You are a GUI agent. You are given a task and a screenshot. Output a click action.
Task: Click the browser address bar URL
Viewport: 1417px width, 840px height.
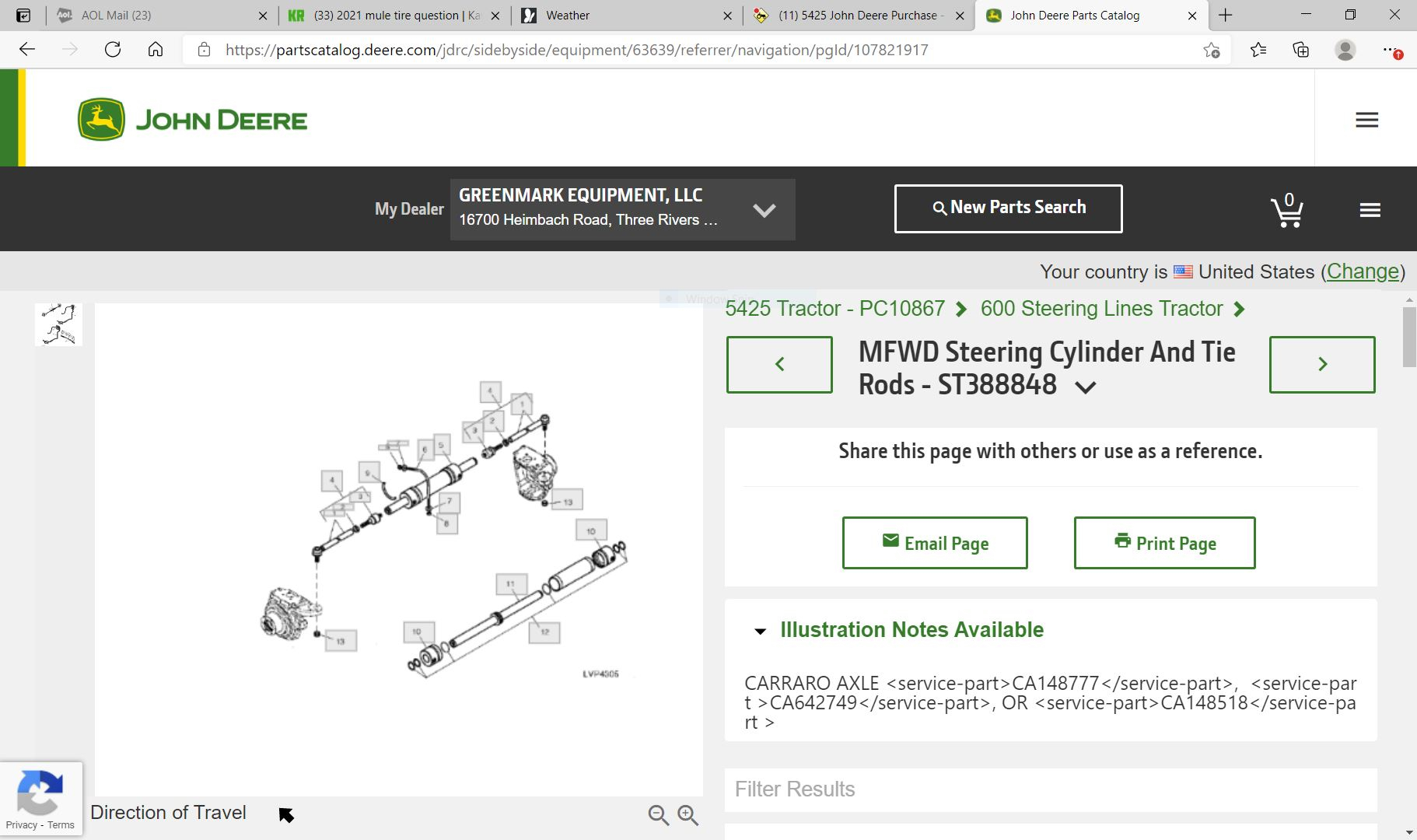pos(576,50)
